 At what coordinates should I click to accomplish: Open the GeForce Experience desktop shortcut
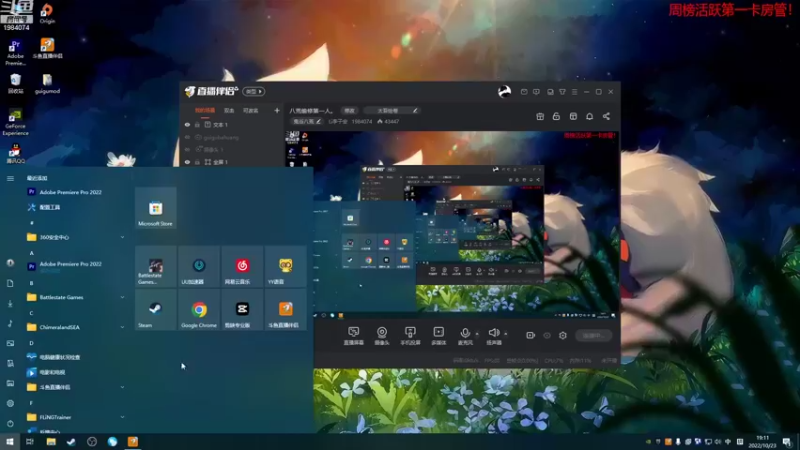pos(15,122)
